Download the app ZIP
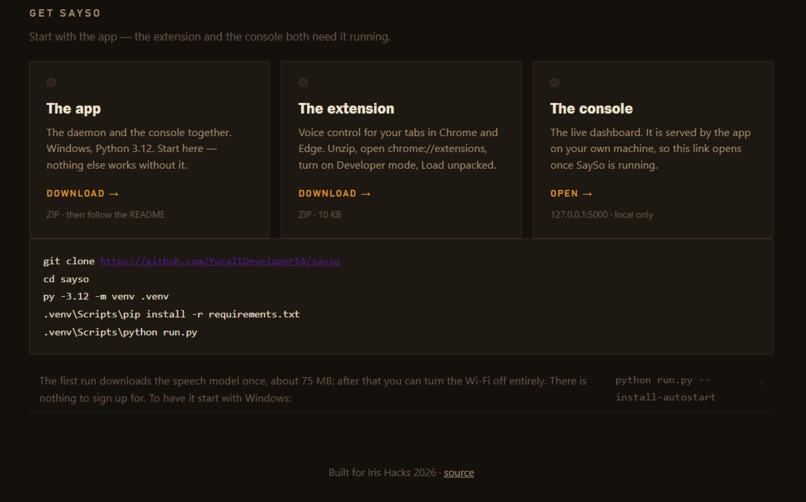The image size is (806, 502). click(82, 194)
